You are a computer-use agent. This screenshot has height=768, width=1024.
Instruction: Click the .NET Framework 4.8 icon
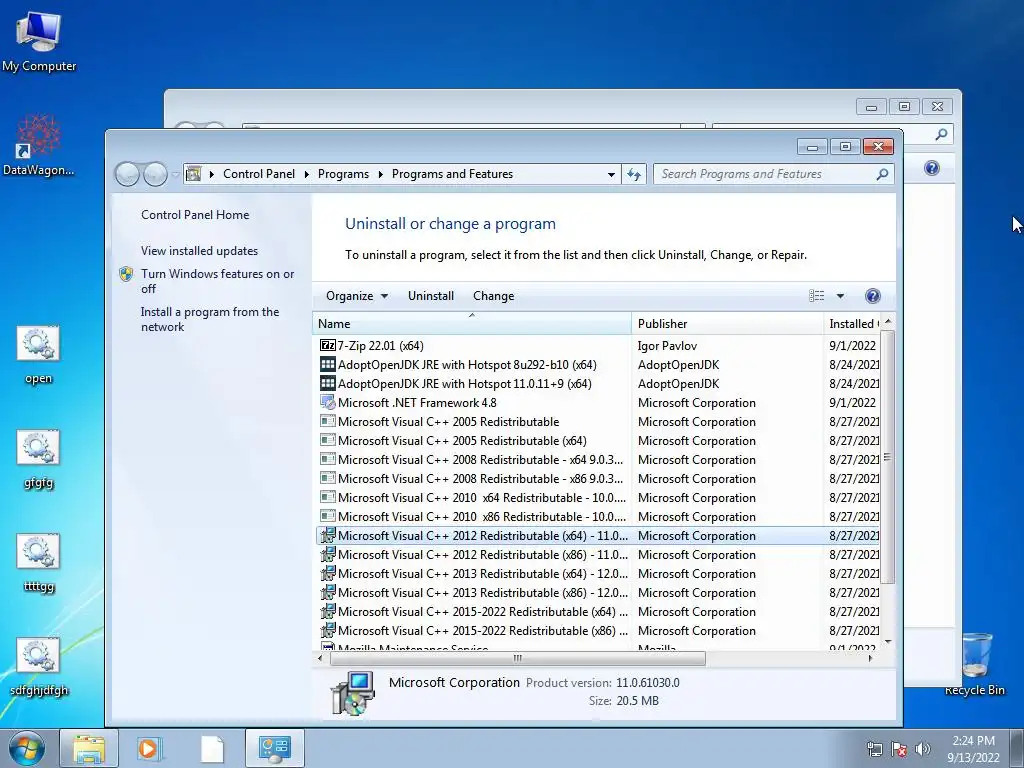tap(328, 402)
